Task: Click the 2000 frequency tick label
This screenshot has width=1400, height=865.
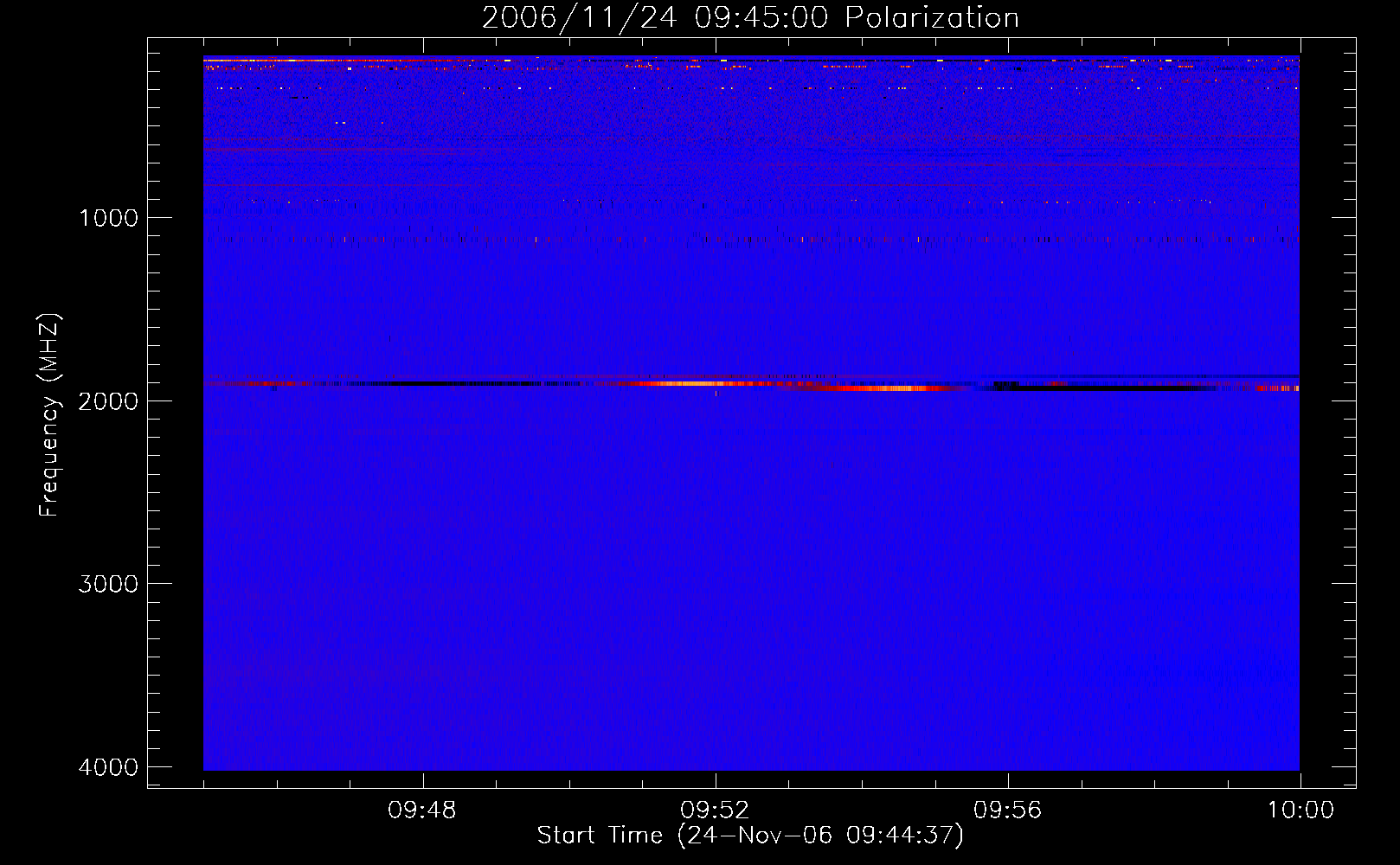Action: click(108, 401)
